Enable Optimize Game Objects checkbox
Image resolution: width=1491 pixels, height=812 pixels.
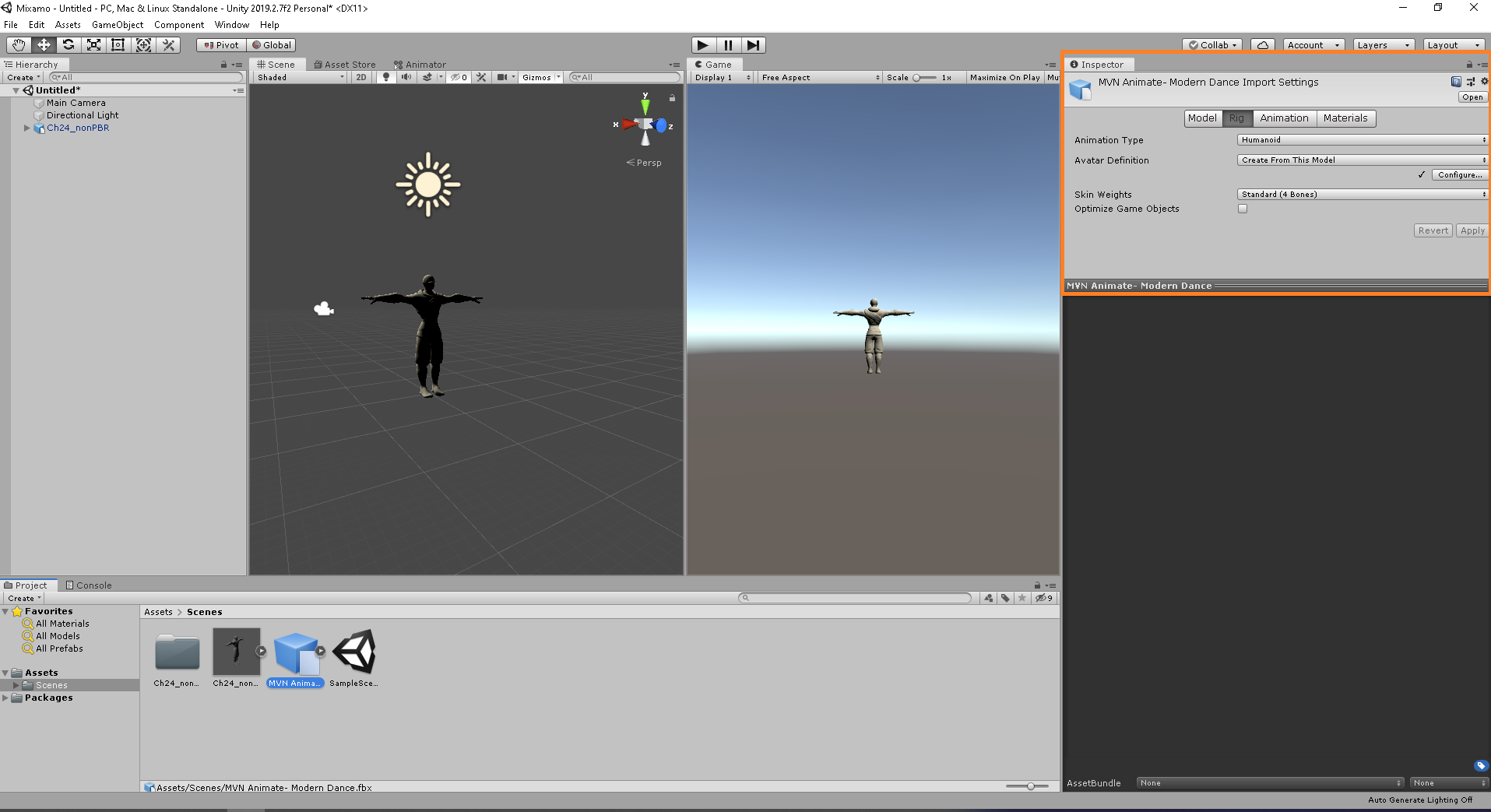(x=1243, y=209)
